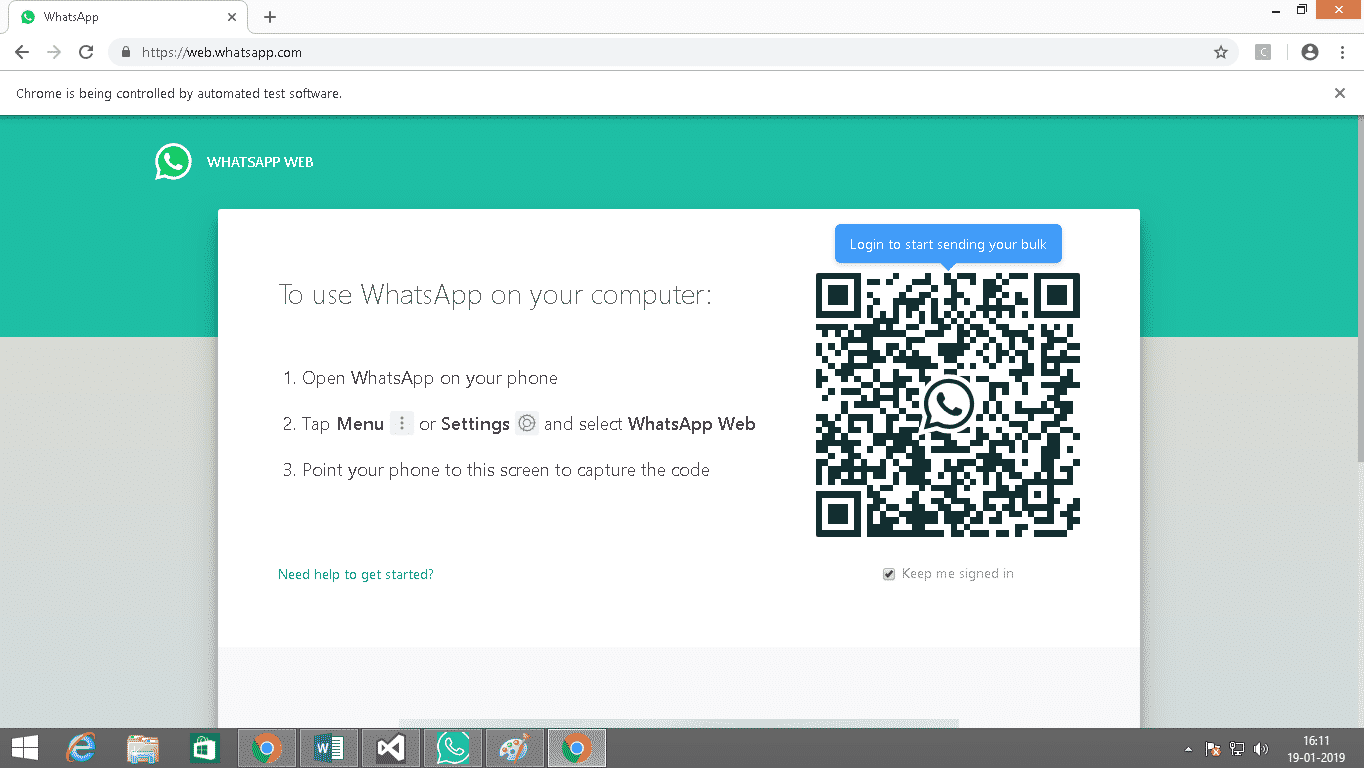Click the WhatsApp logo in the page header

click(173, 162)
